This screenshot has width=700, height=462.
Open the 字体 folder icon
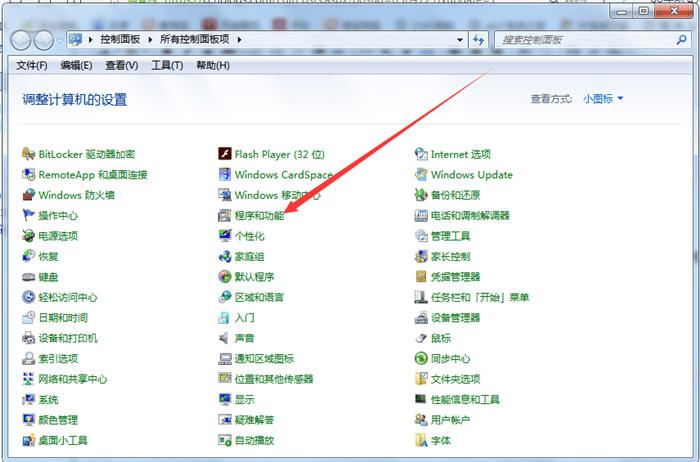[x=421, y=441]
